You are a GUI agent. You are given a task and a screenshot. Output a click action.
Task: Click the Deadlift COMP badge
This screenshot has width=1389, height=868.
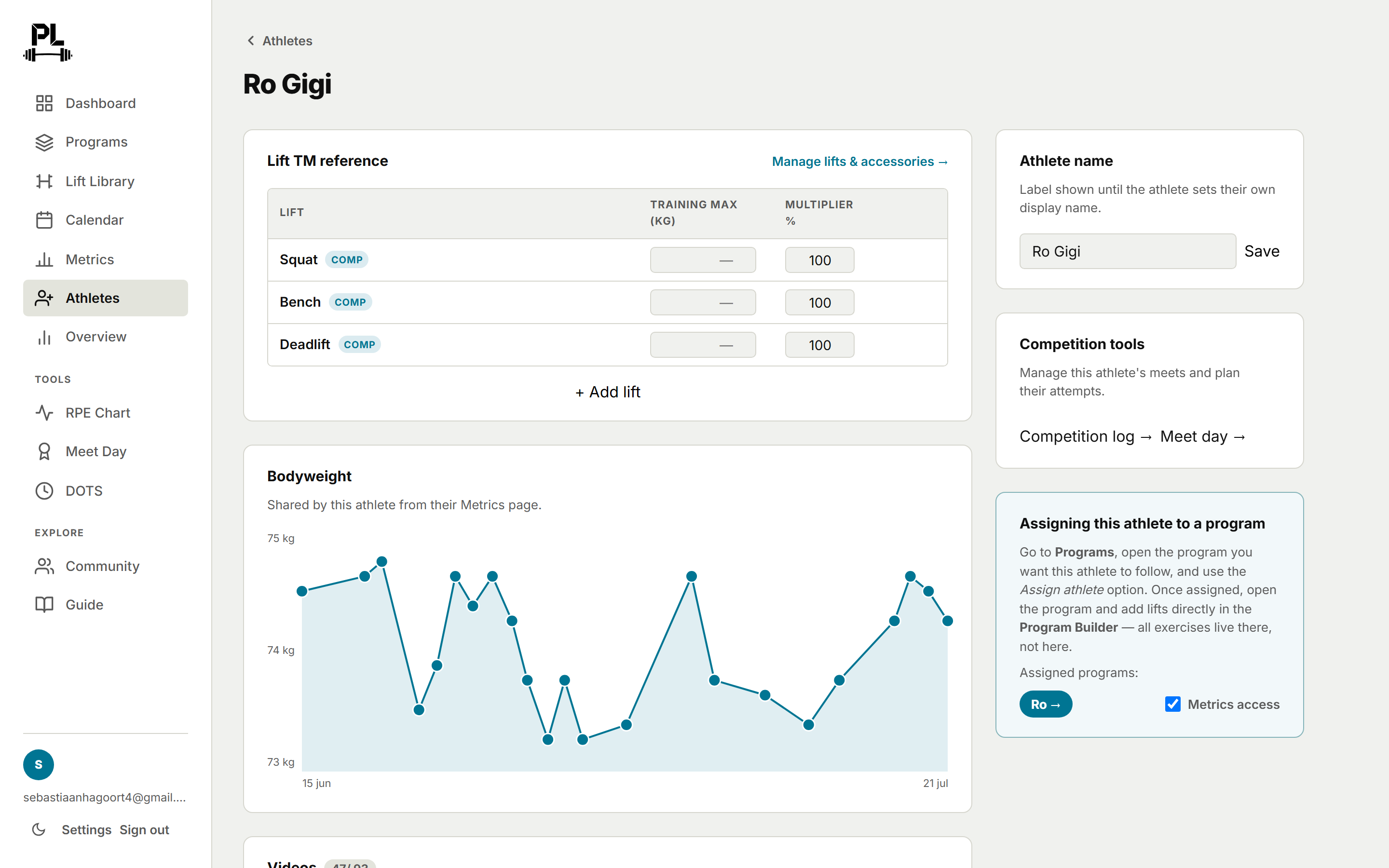tap(359, 345)
